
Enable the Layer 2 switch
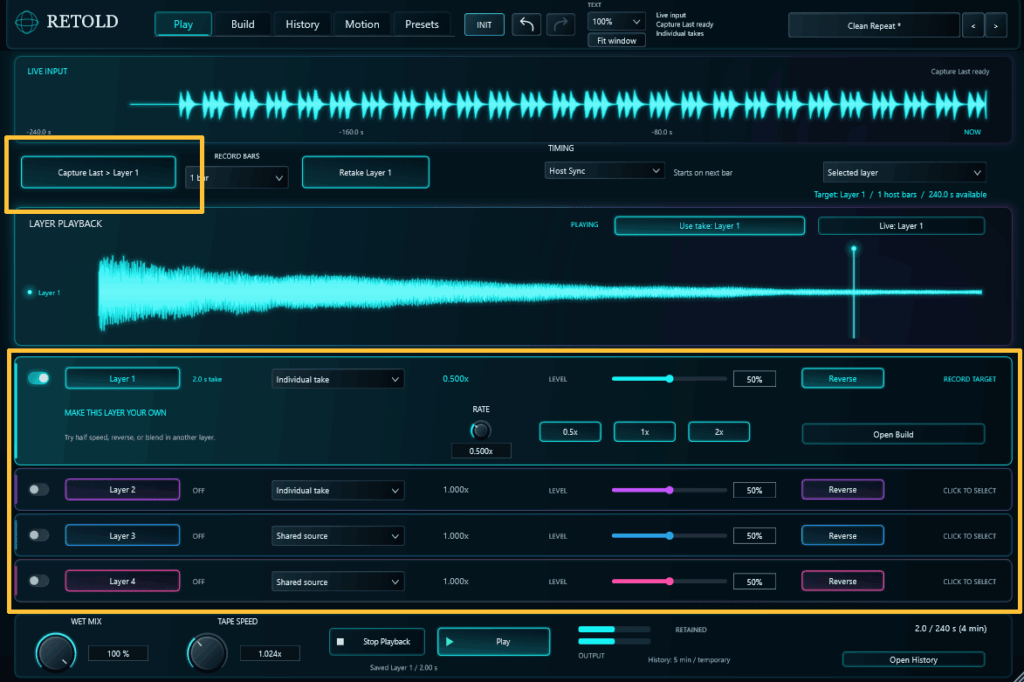[x=39, y=489]
